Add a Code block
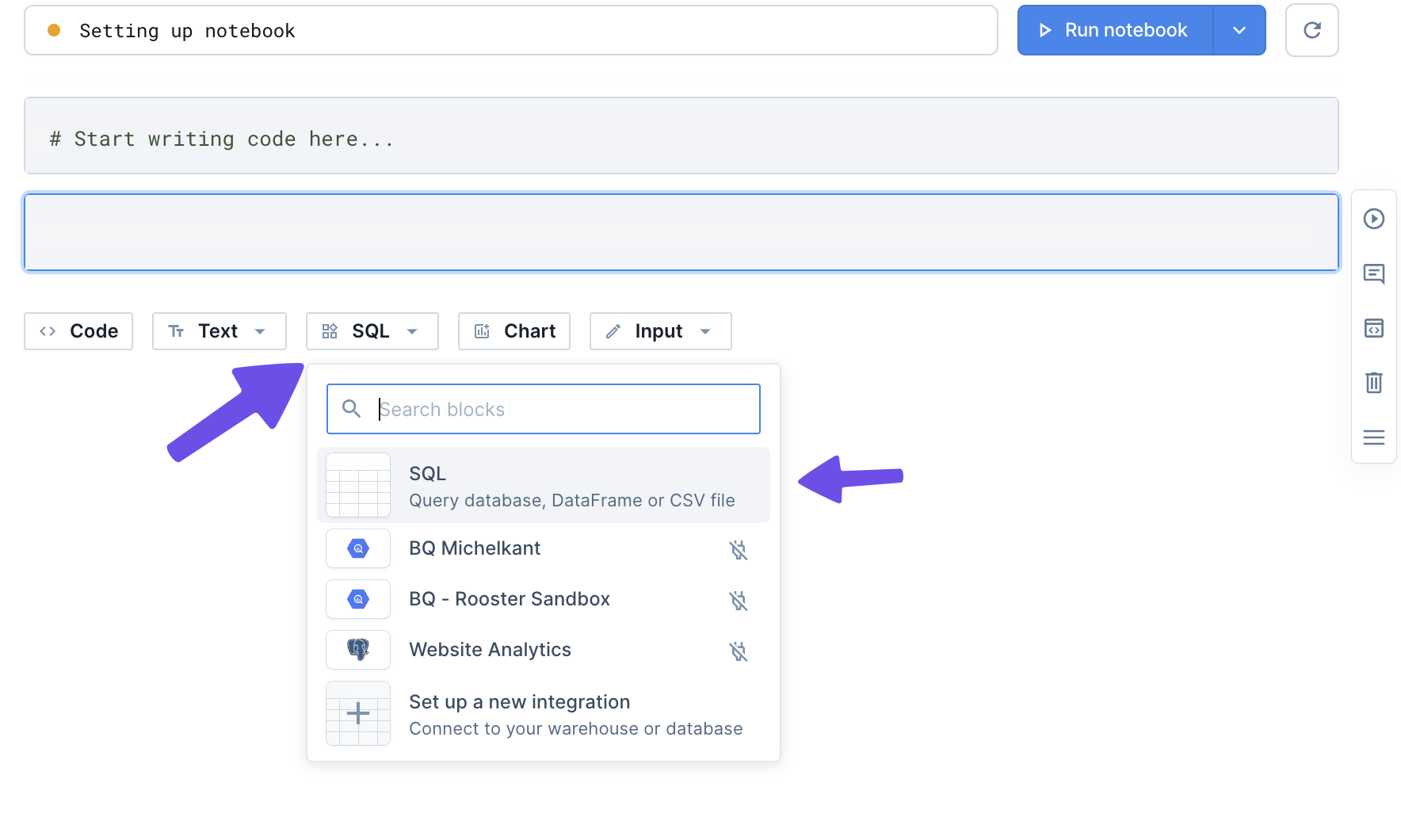 78,331
